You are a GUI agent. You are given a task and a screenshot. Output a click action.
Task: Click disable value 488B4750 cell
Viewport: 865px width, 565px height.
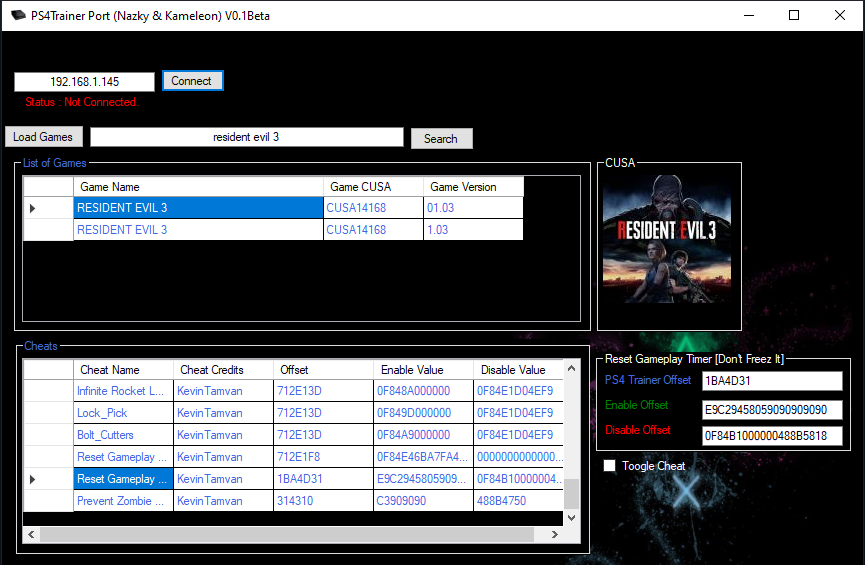(518, 501)
